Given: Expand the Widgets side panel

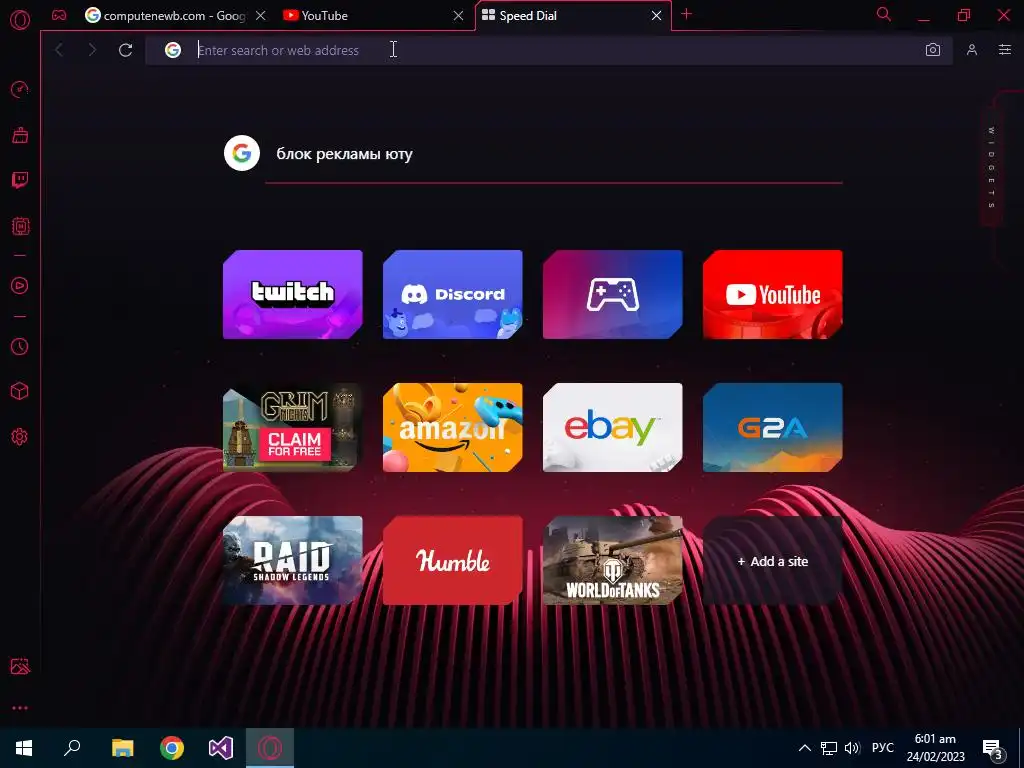Looking at the screenshot, I should pyautogui.click(x=991, y=167).
